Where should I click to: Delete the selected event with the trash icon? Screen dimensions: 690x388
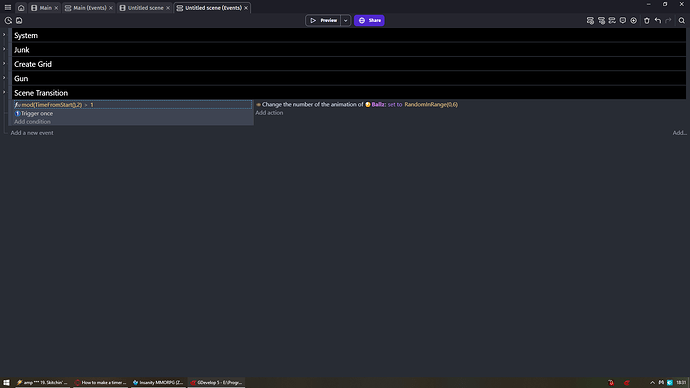[x=646, y=21]
